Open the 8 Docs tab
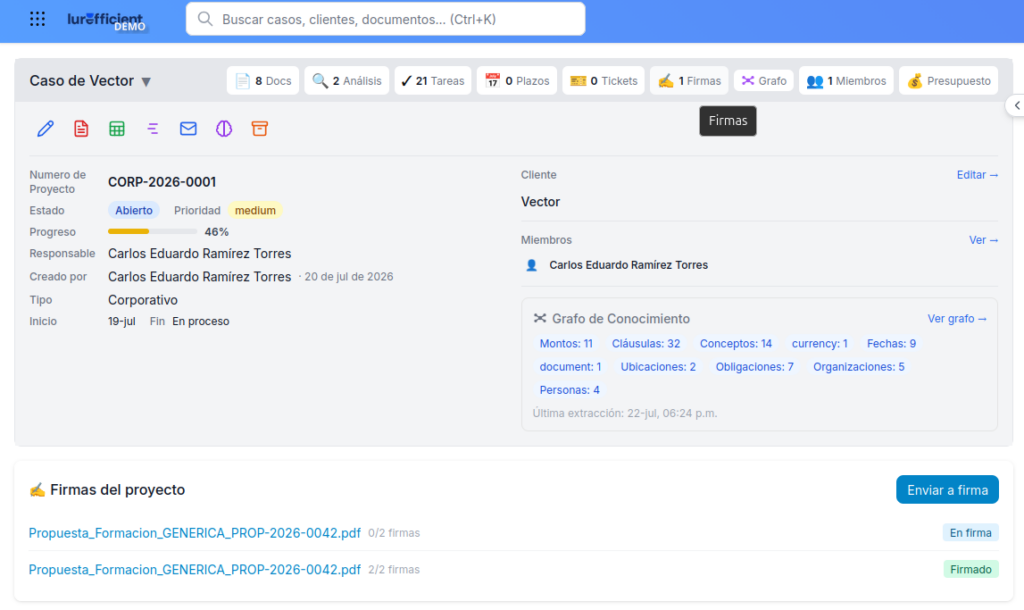This screenshot has height=610, width=1024. (x=263, y=81)
